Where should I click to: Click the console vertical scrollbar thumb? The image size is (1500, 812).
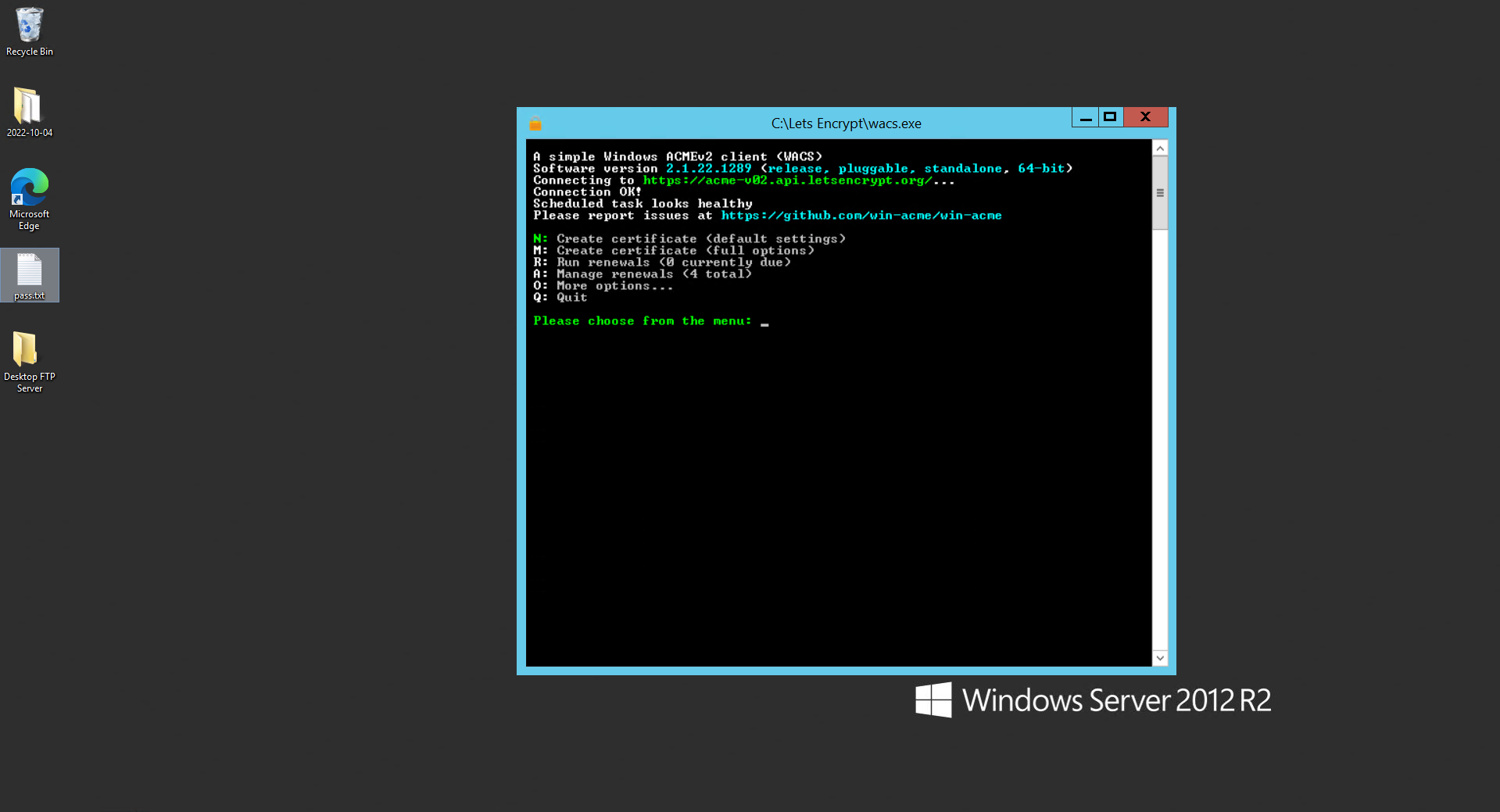(1160, 193)
